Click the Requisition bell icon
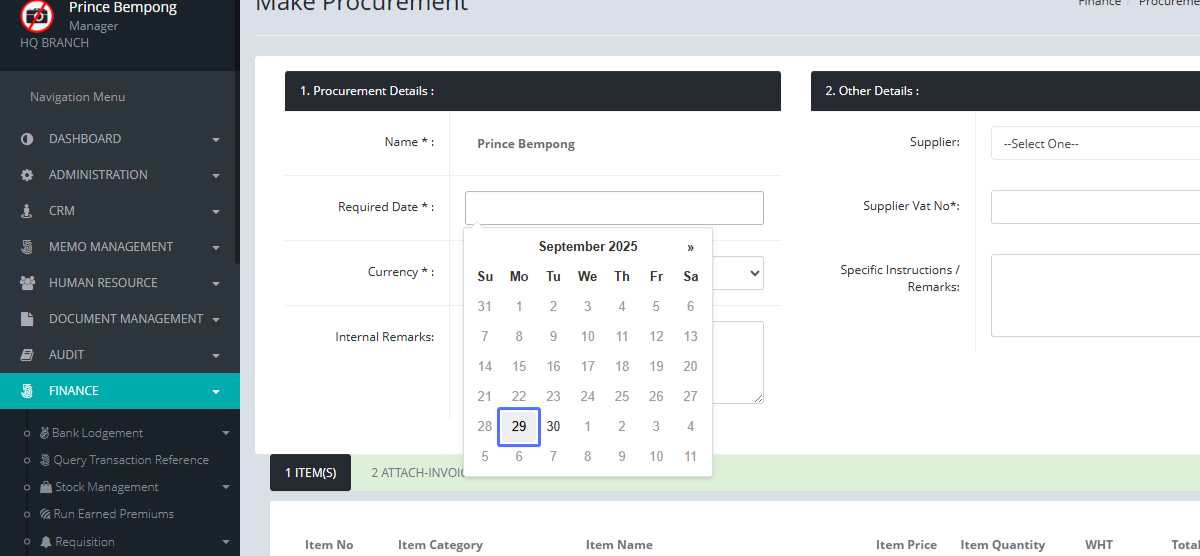The image size is (1200, 556). tap(46, 542)
